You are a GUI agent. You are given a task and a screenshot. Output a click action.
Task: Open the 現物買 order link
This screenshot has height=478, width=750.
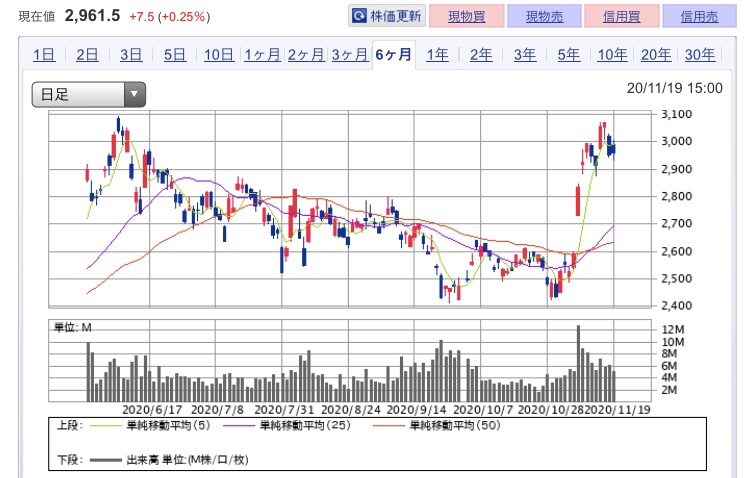pos(466,16)
